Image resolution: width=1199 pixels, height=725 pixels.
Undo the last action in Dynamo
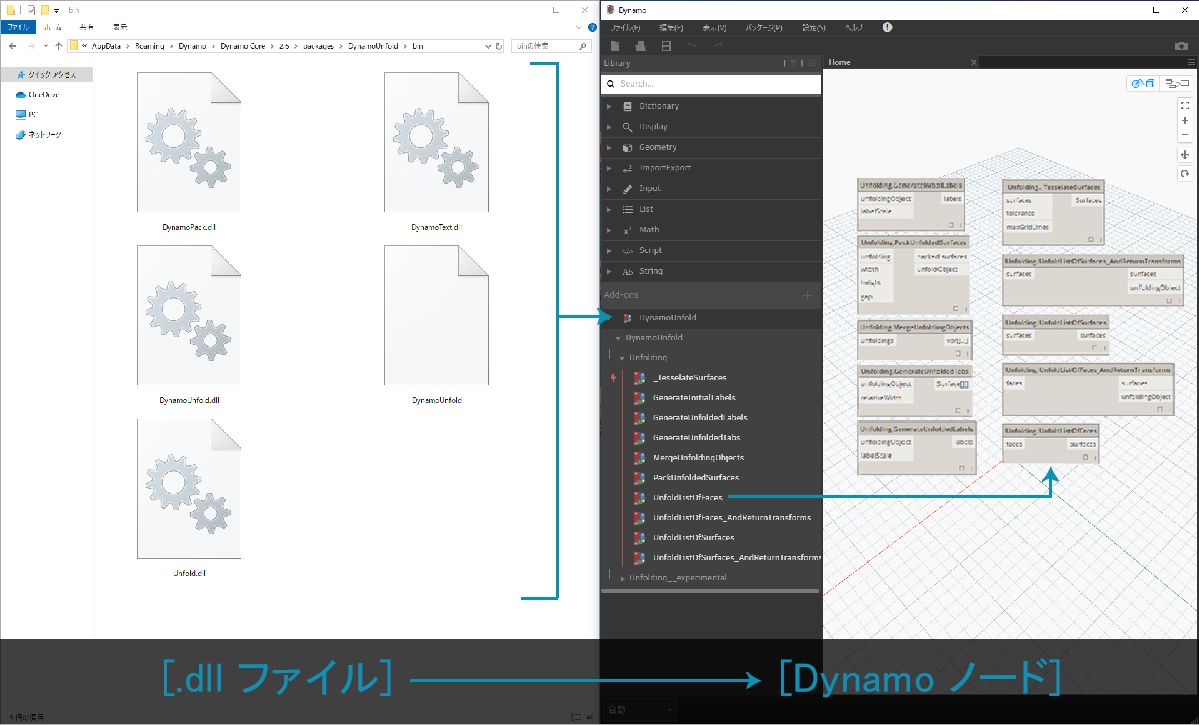tap(692, 46)
